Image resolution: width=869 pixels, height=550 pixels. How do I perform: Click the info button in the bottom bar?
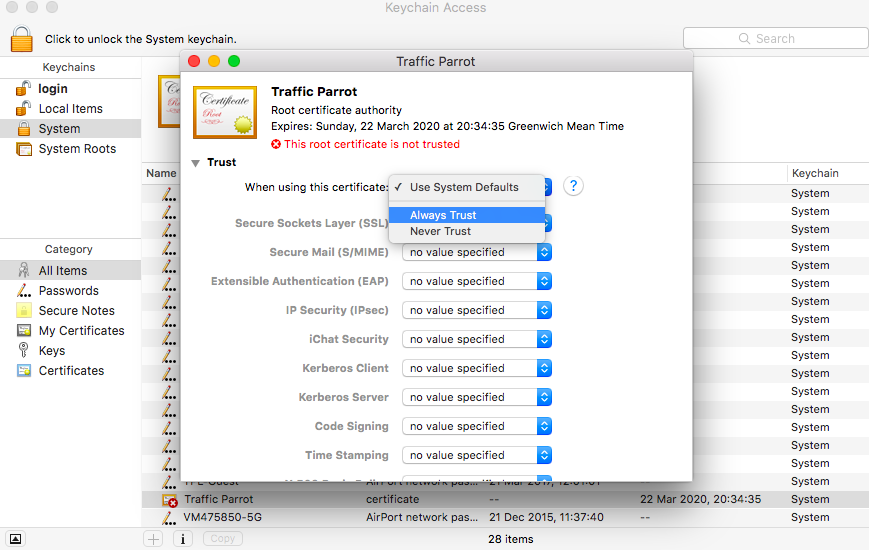[183, 538]
